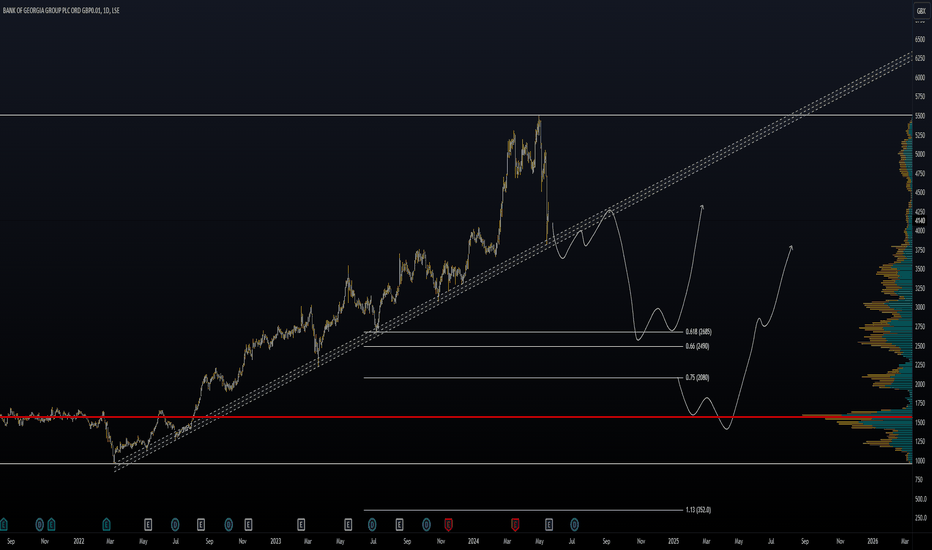Click the earnings marker just before Mar 2023

pyautogui.click(x=301, y=524)
